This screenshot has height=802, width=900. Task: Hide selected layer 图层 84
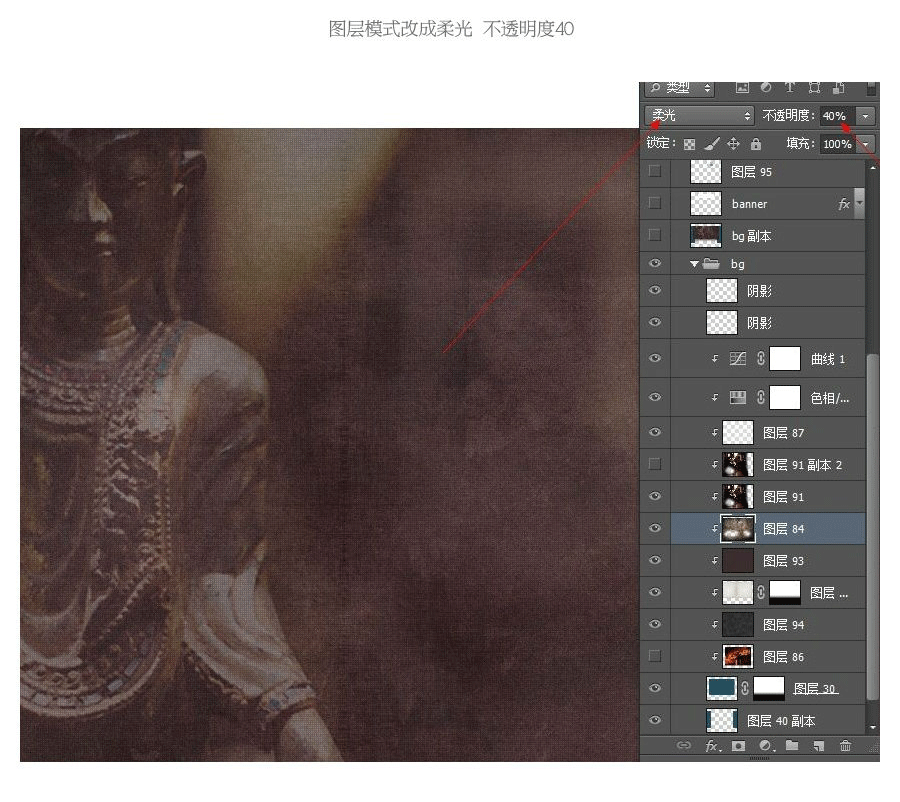point(654,528)
